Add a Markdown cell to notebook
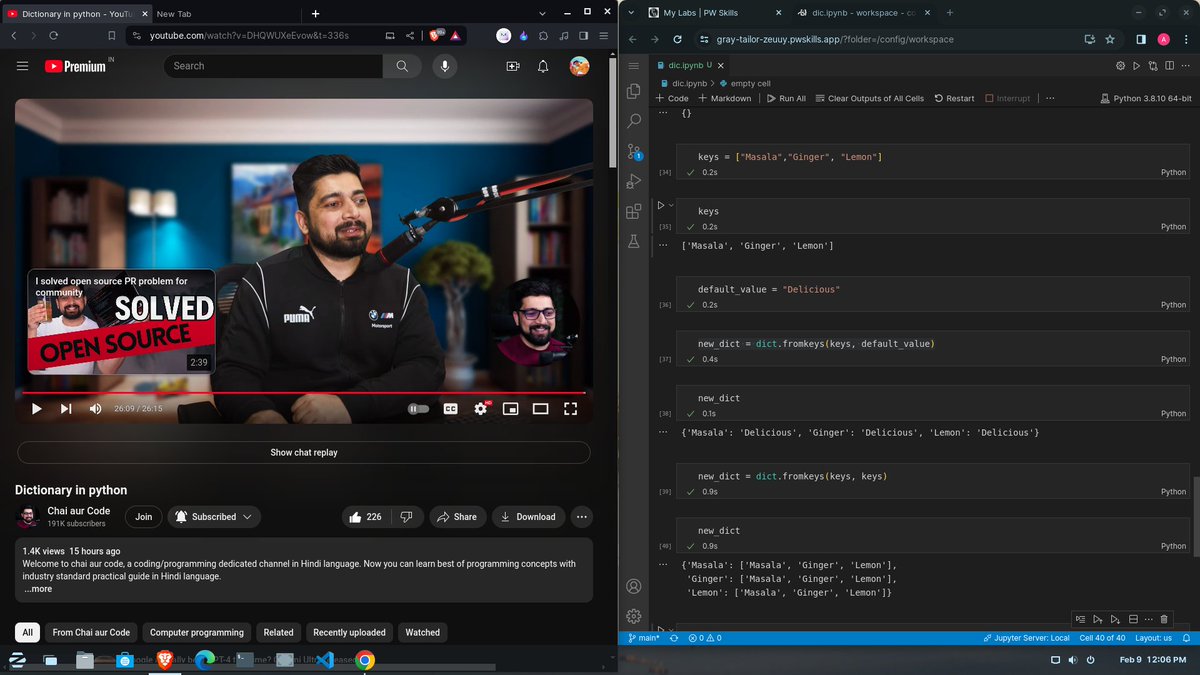The image size is (1200, 675). click(725, 98)
